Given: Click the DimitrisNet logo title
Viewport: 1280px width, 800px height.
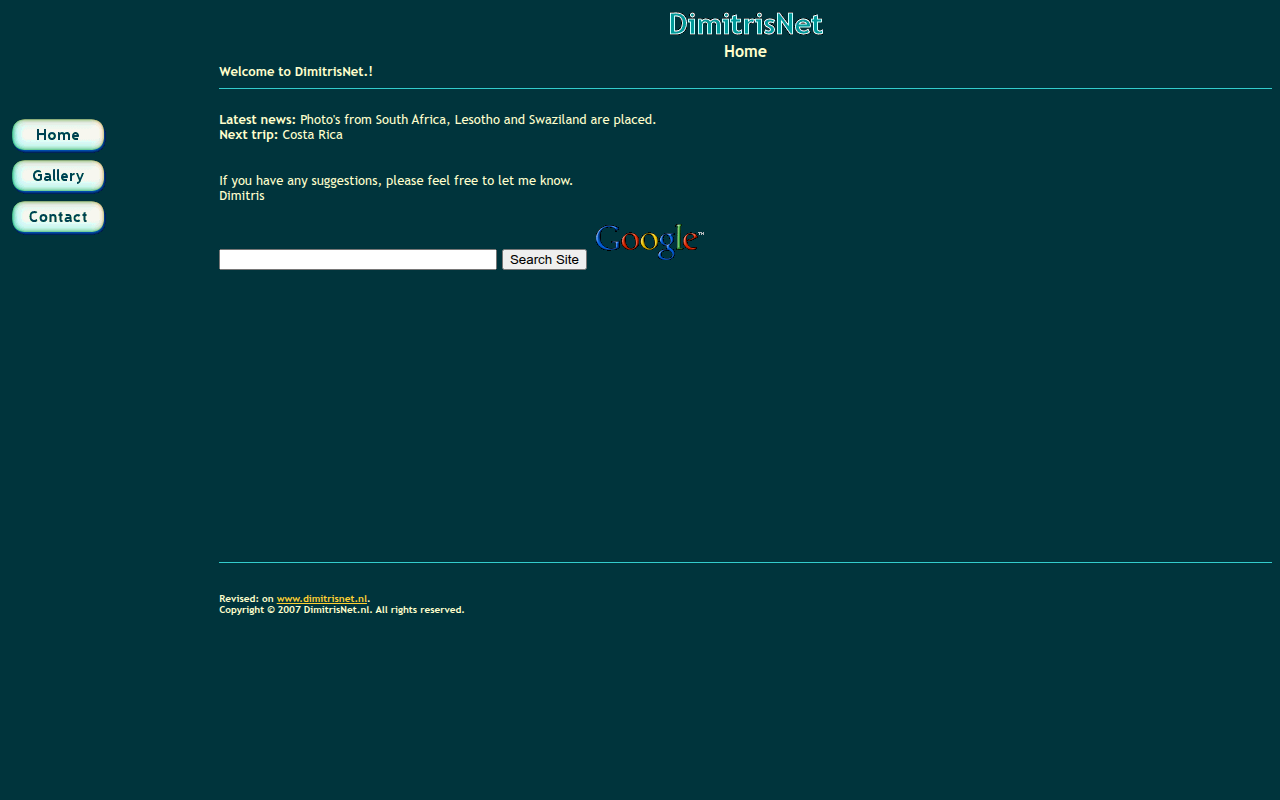Looking at the screenshot, I should [746, 23].
